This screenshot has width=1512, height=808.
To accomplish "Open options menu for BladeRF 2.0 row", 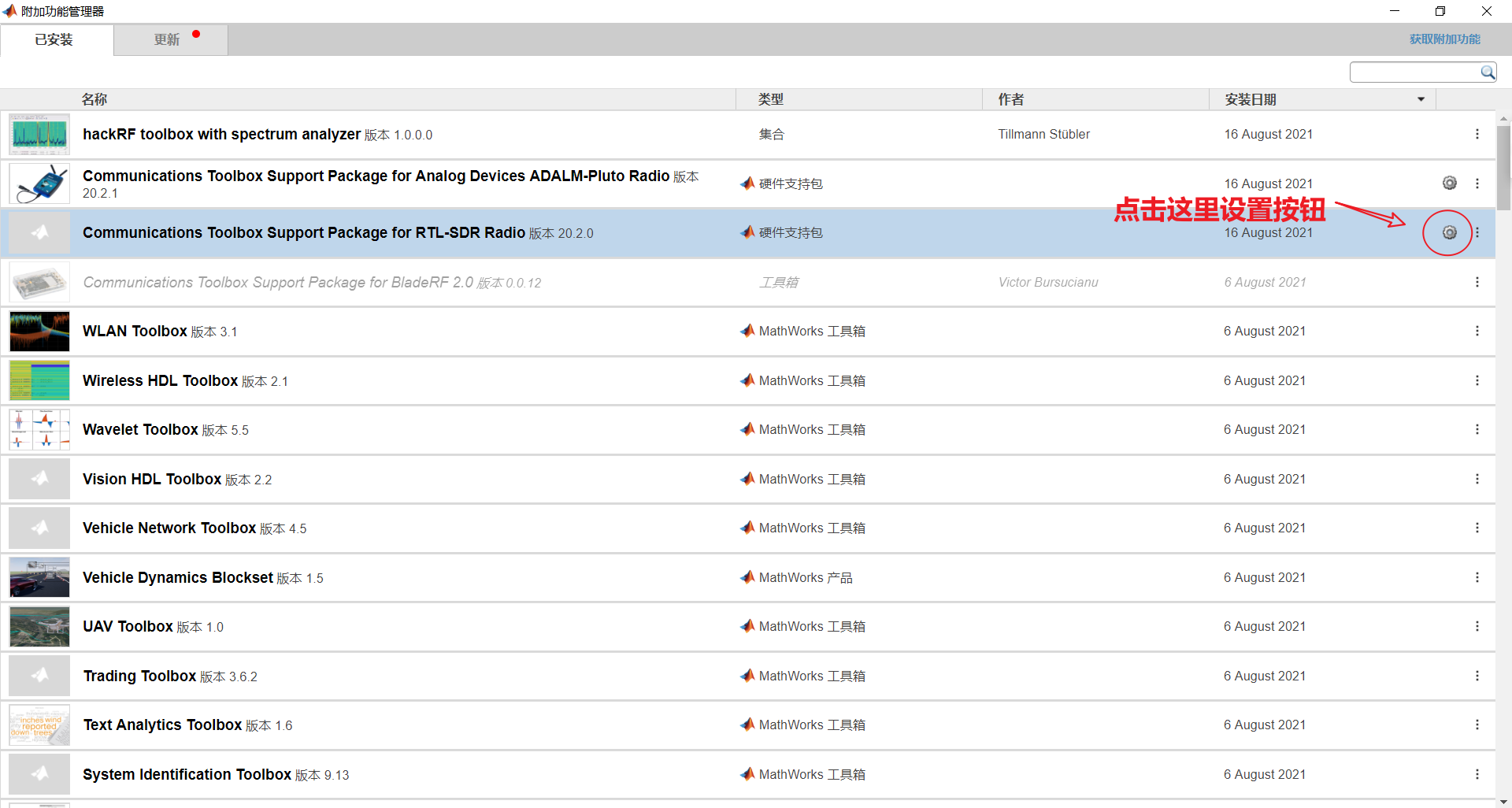I will pyautogui.click(x=1477, y=282).
